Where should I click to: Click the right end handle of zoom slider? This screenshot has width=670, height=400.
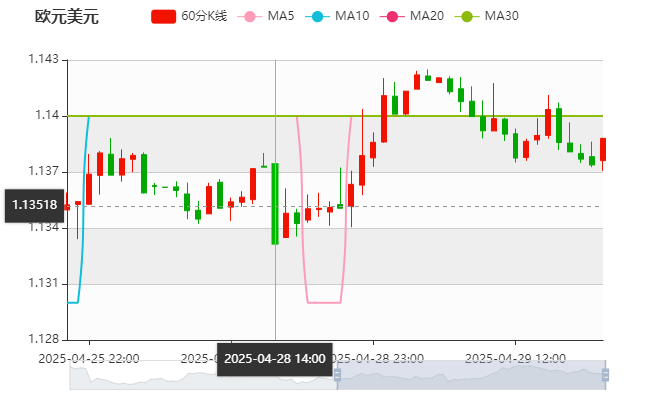(609, 375)
